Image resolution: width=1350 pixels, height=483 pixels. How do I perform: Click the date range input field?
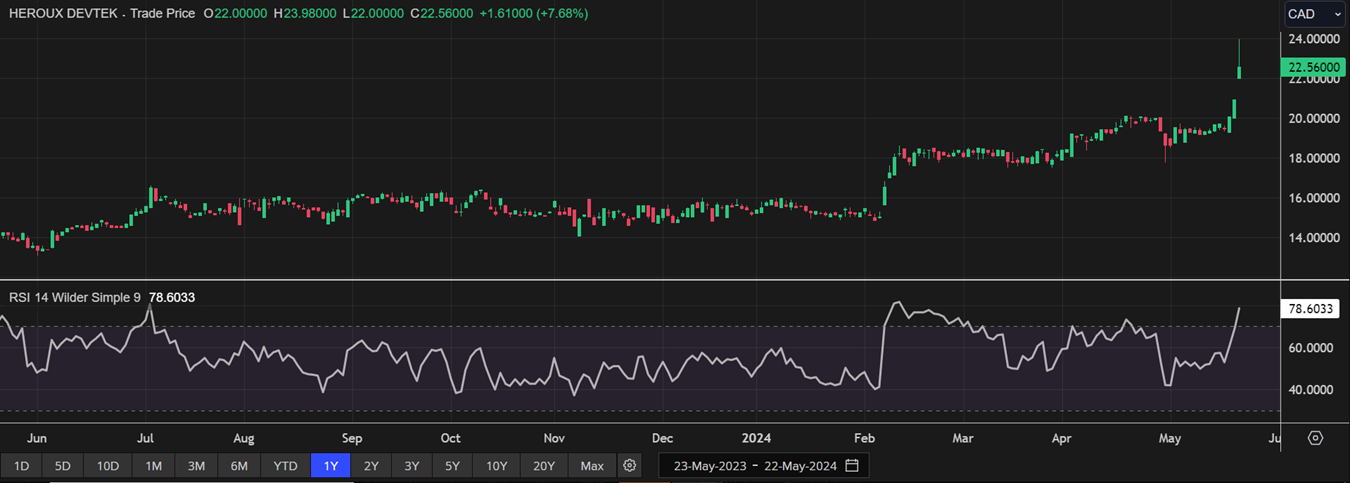click(755, 466)
